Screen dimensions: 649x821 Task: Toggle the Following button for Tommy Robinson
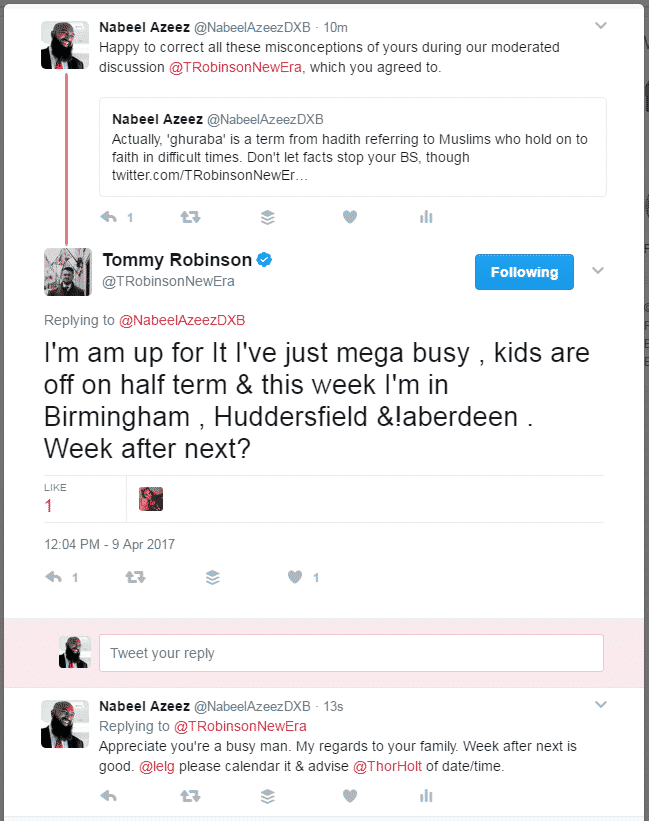click(x=524, y=272)
